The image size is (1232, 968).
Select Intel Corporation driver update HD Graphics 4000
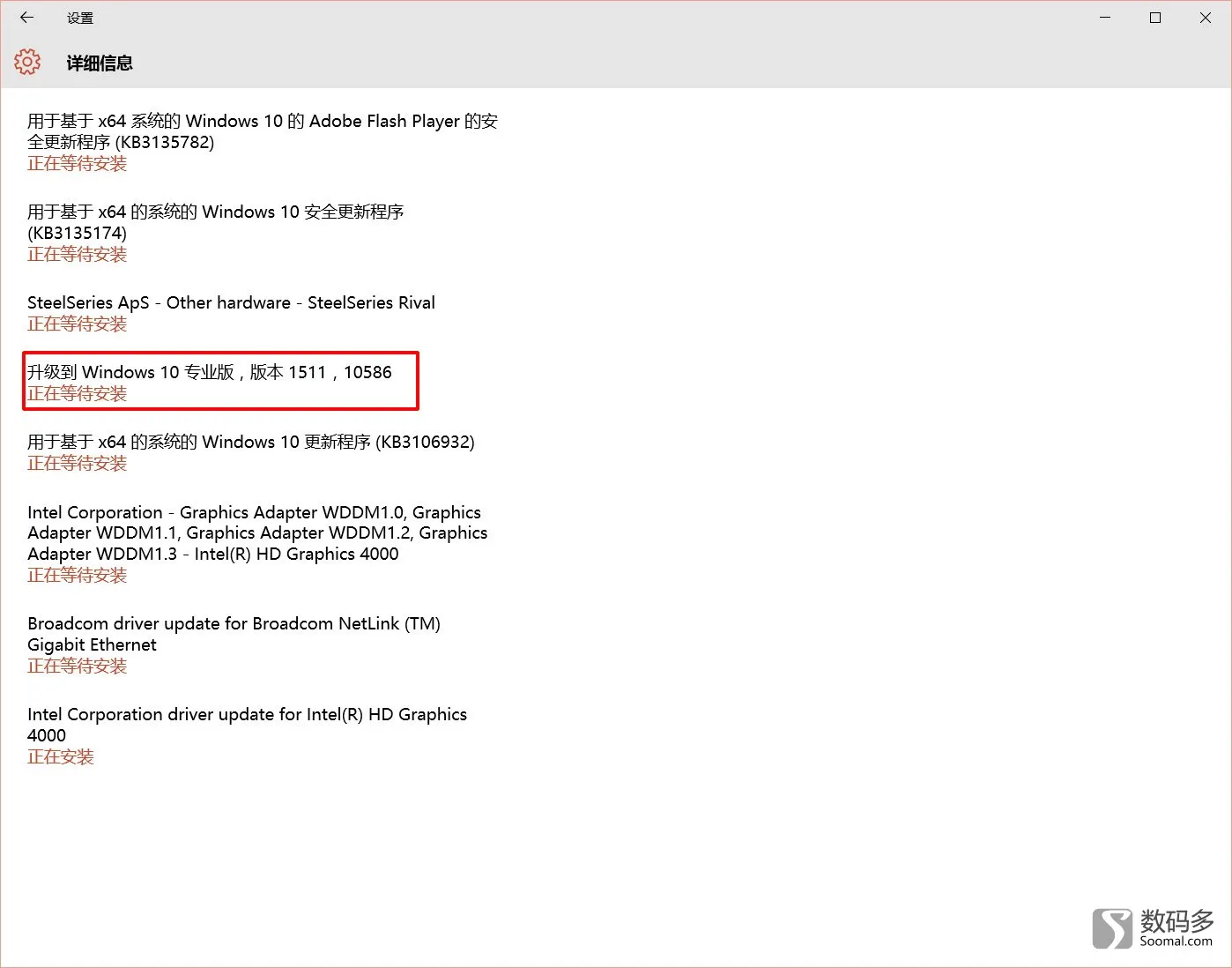tap(248, 725)
